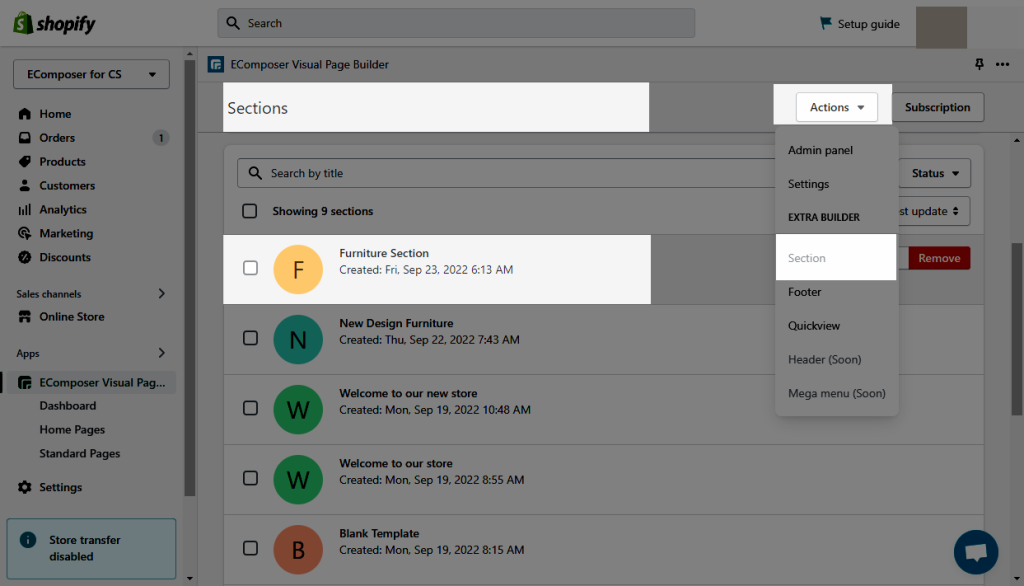Open the live chat bubble
Viewport: 1024px width, 586px height.
coord(976,552)
